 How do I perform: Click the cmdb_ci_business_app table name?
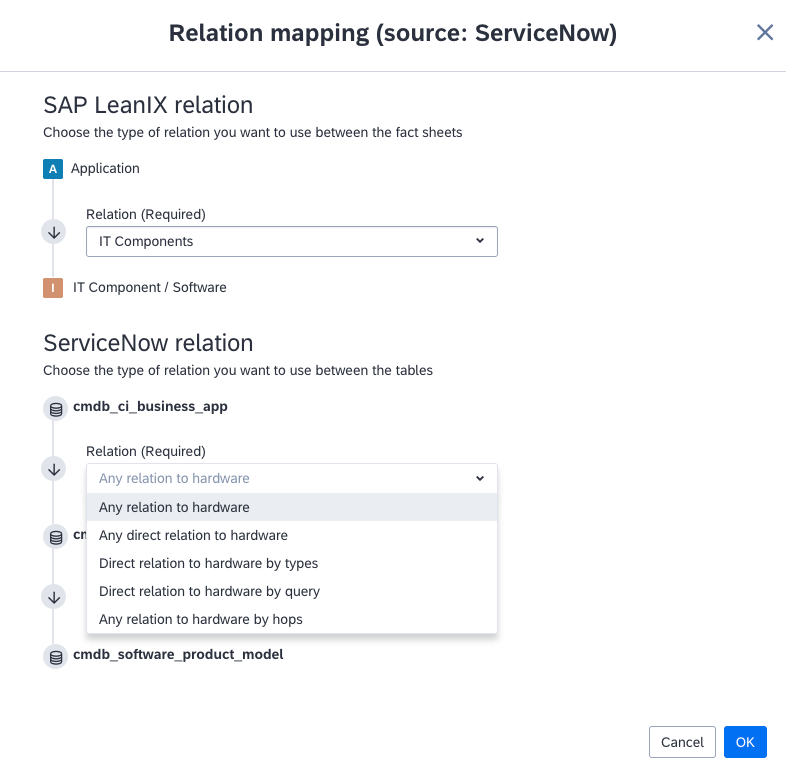[150, 407]
